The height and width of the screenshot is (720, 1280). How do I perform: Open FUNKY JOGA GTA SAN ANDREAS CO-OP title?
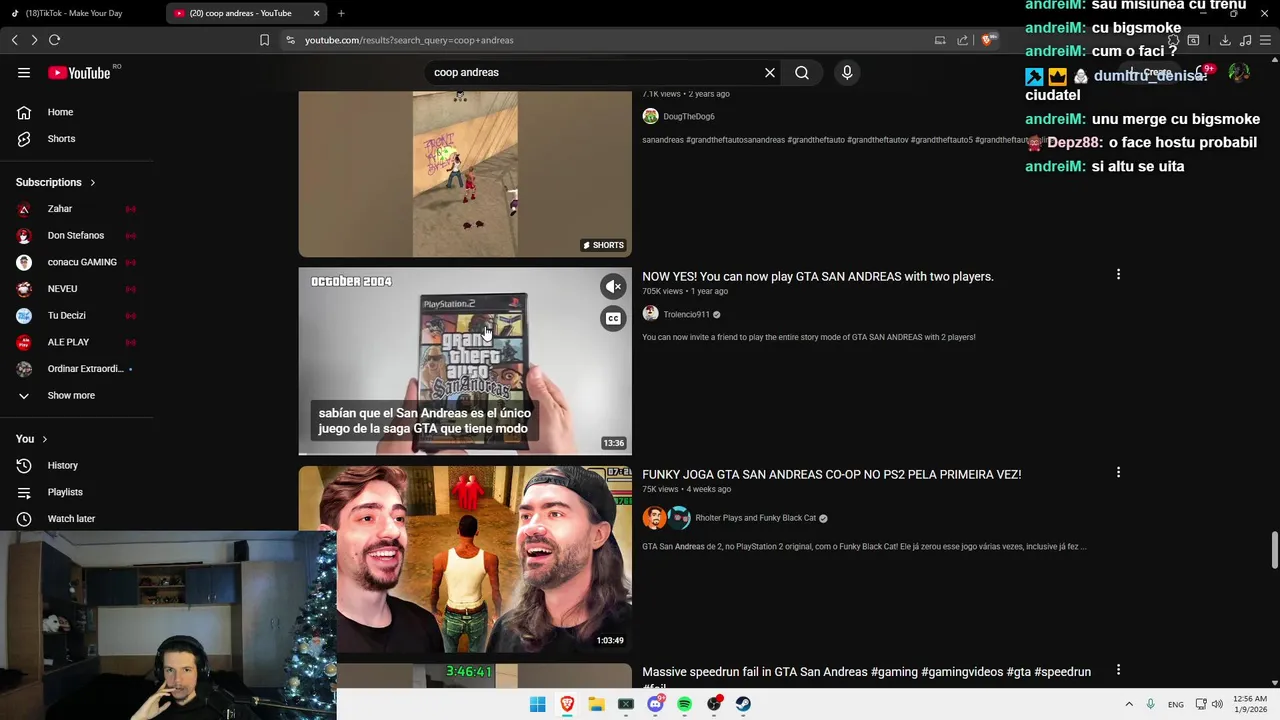point(831,474)
